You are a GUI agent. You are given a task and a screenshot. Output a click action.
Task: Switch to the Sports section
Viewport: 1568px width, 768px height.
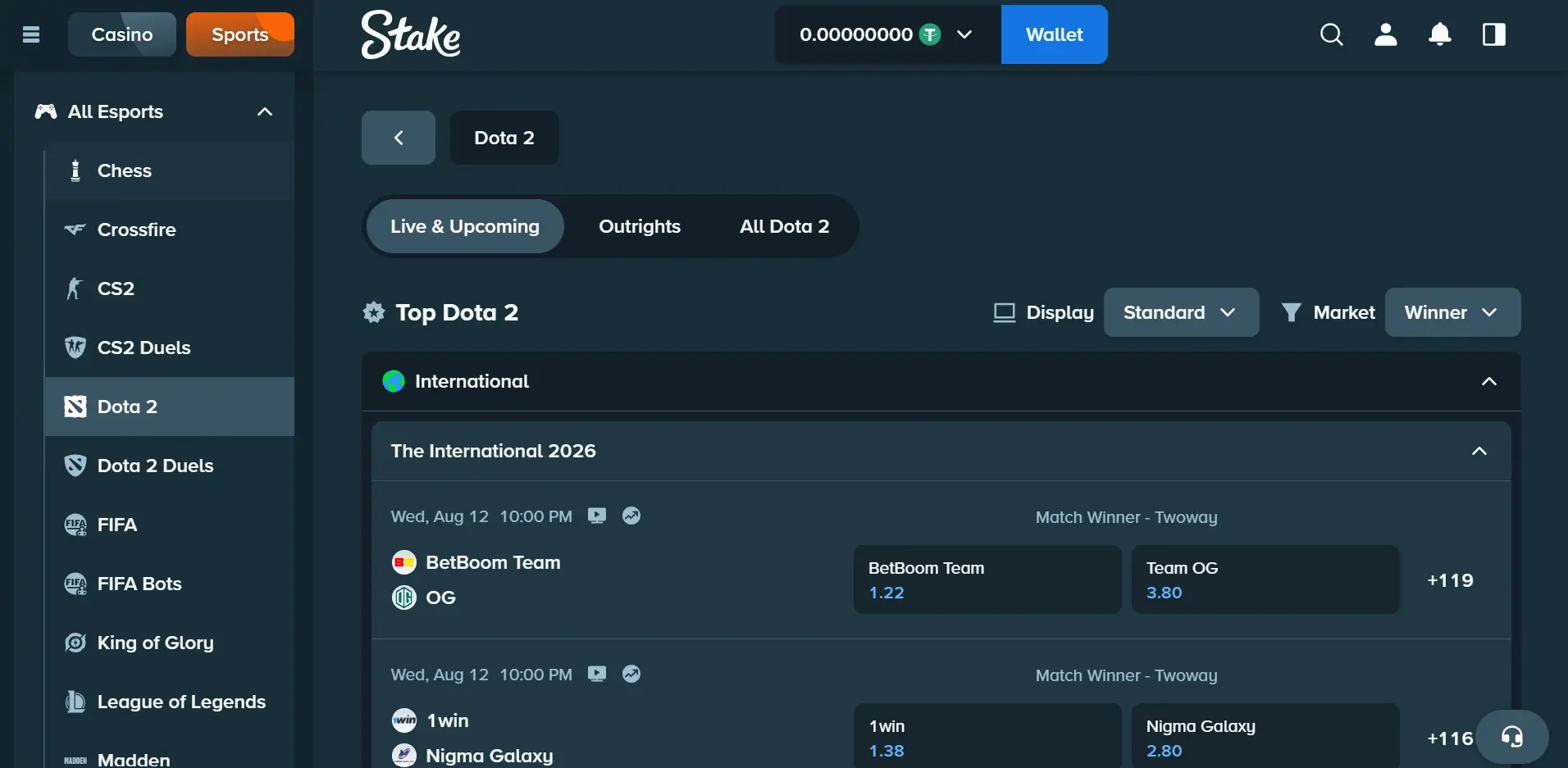(x=240, y=34)
